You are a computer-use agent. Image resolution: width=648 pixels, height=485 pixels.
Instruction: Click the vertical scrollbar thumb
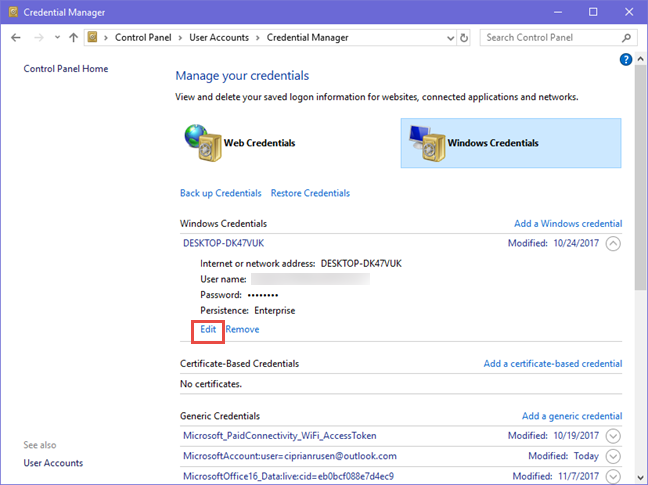tap(641, 178)
